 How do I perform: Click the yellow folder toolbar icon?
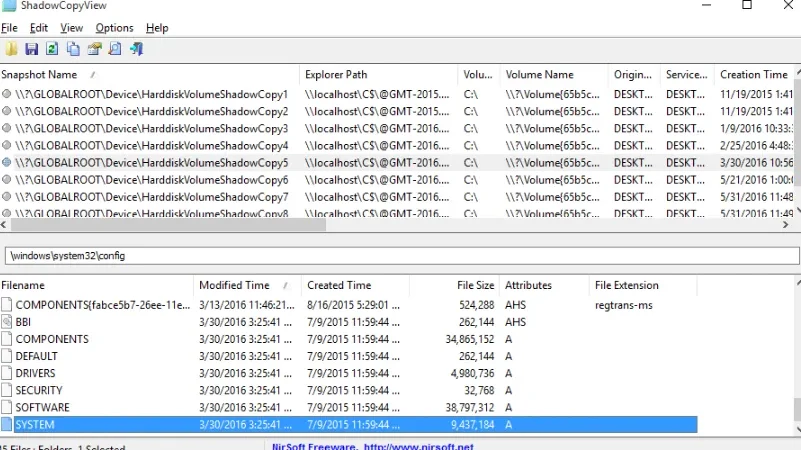(11, 49)
